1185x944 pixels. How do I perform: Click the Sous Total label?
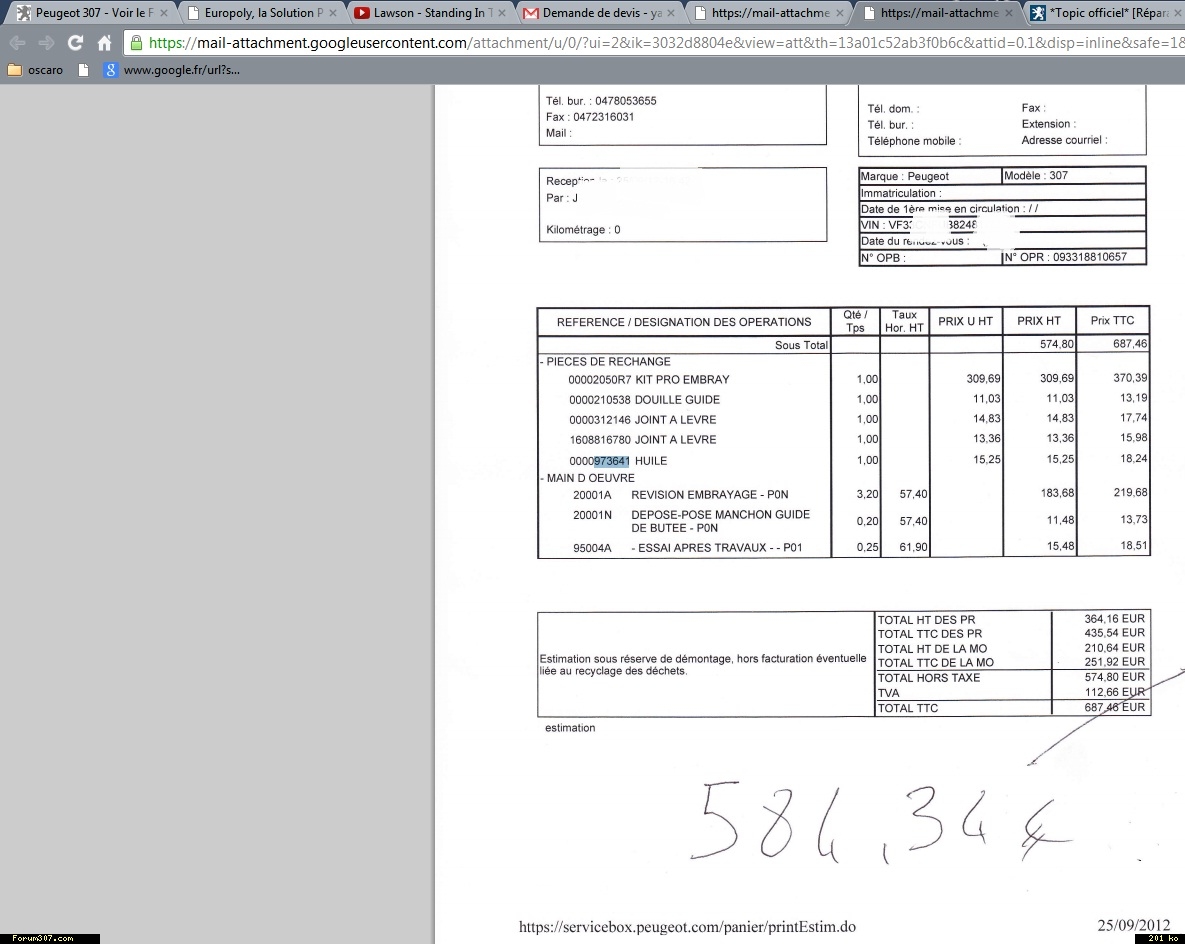tap(801, 345)
